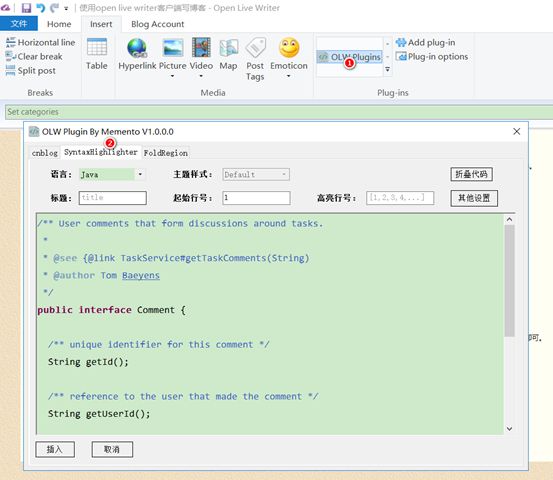Click the scroll up arrow in code area

[509, 219]
